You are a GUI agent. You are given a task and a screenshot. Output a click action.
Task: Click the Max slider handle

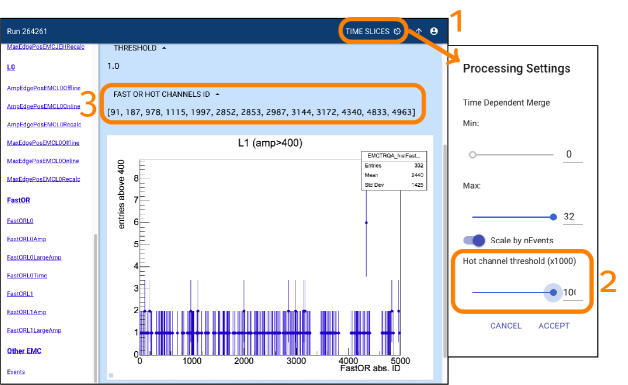click(553, 217)
